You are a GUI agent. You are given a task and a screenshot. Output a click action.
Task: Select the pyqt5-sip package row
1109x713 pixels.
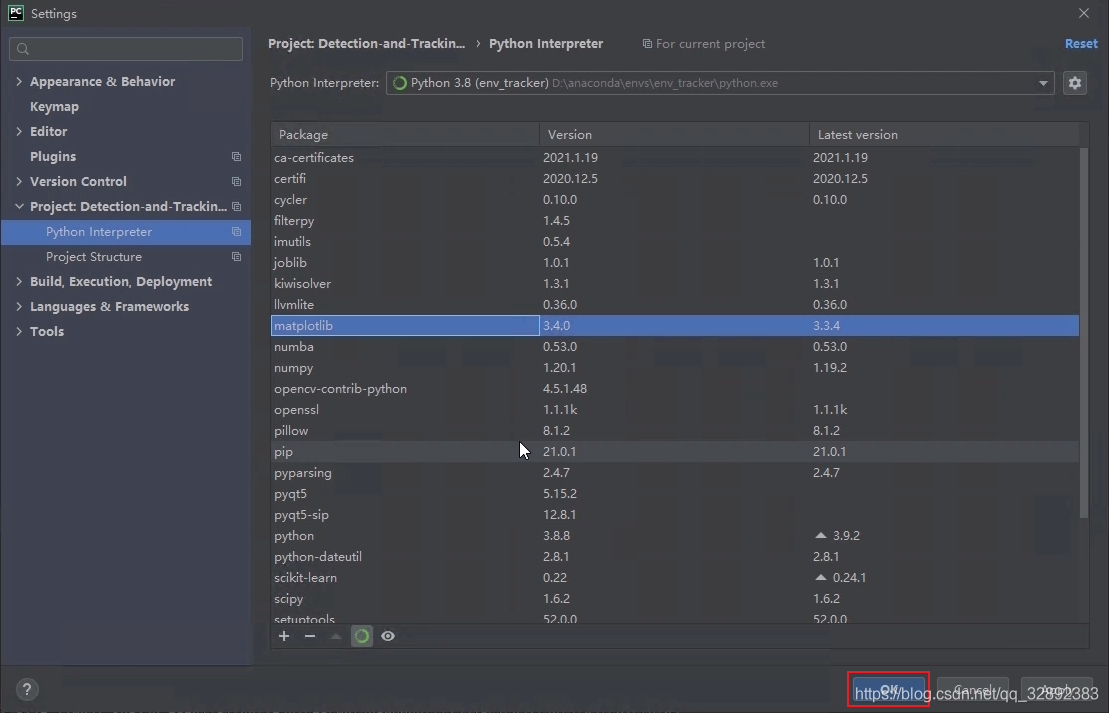(x=675, y=514)
